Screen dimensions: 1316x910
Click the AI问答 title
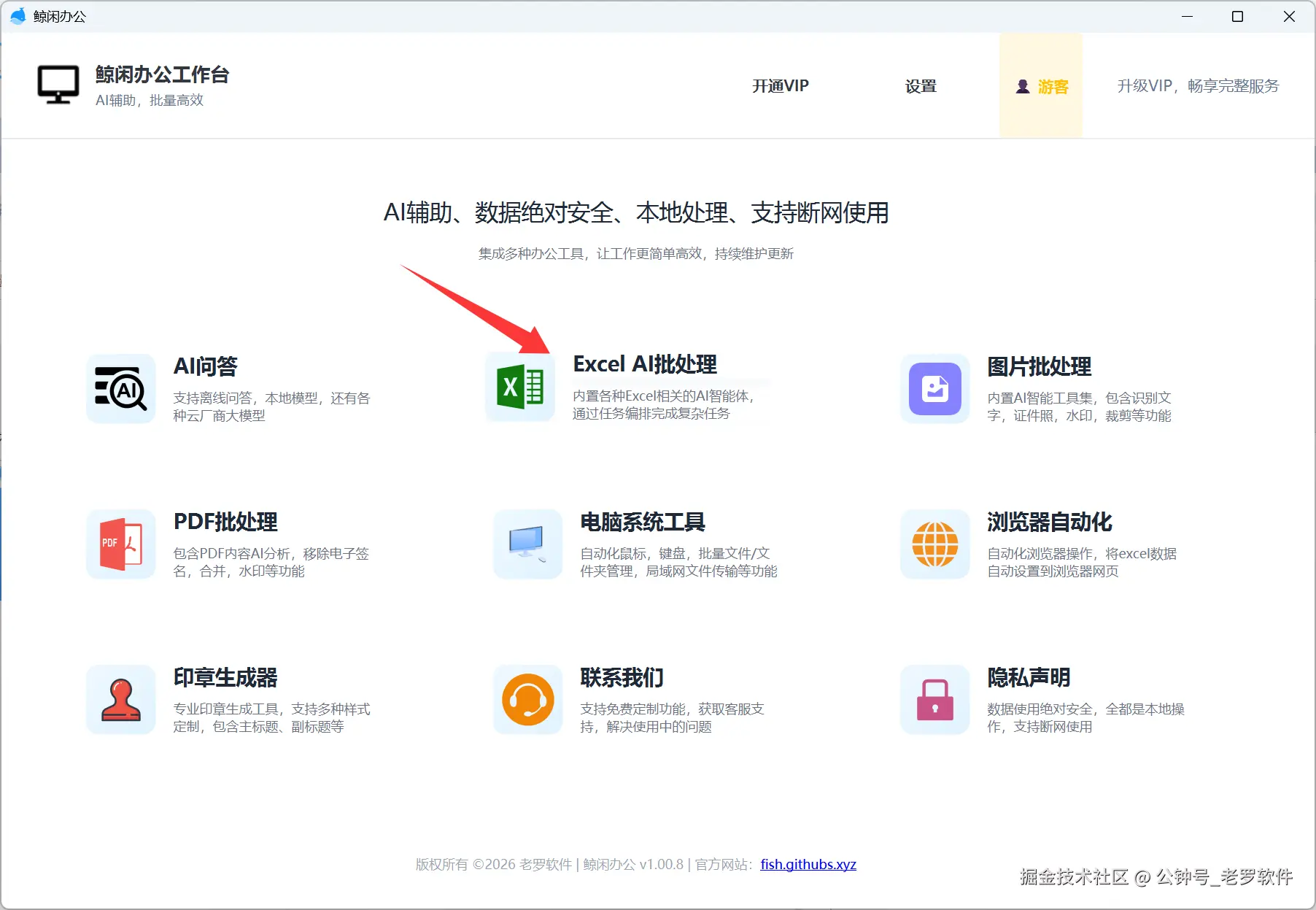click(x=206, y=366)
